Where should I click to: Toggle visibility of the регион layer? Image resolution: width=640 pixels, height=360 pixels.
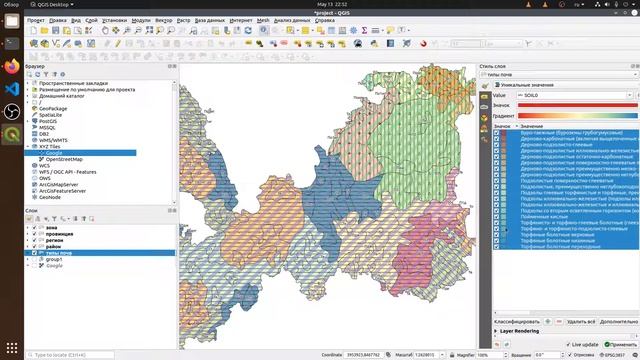34,240
